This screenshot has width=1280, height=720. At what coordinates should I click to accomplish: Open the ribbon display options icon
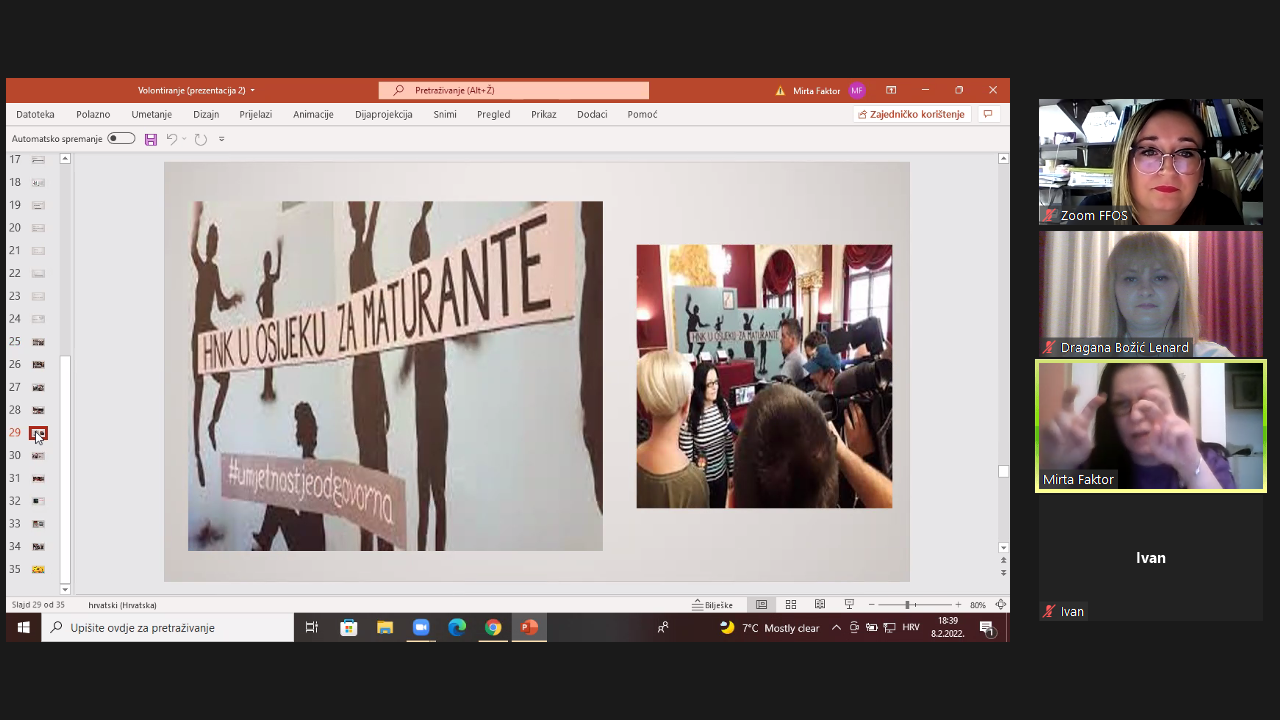tap(891, 90)
